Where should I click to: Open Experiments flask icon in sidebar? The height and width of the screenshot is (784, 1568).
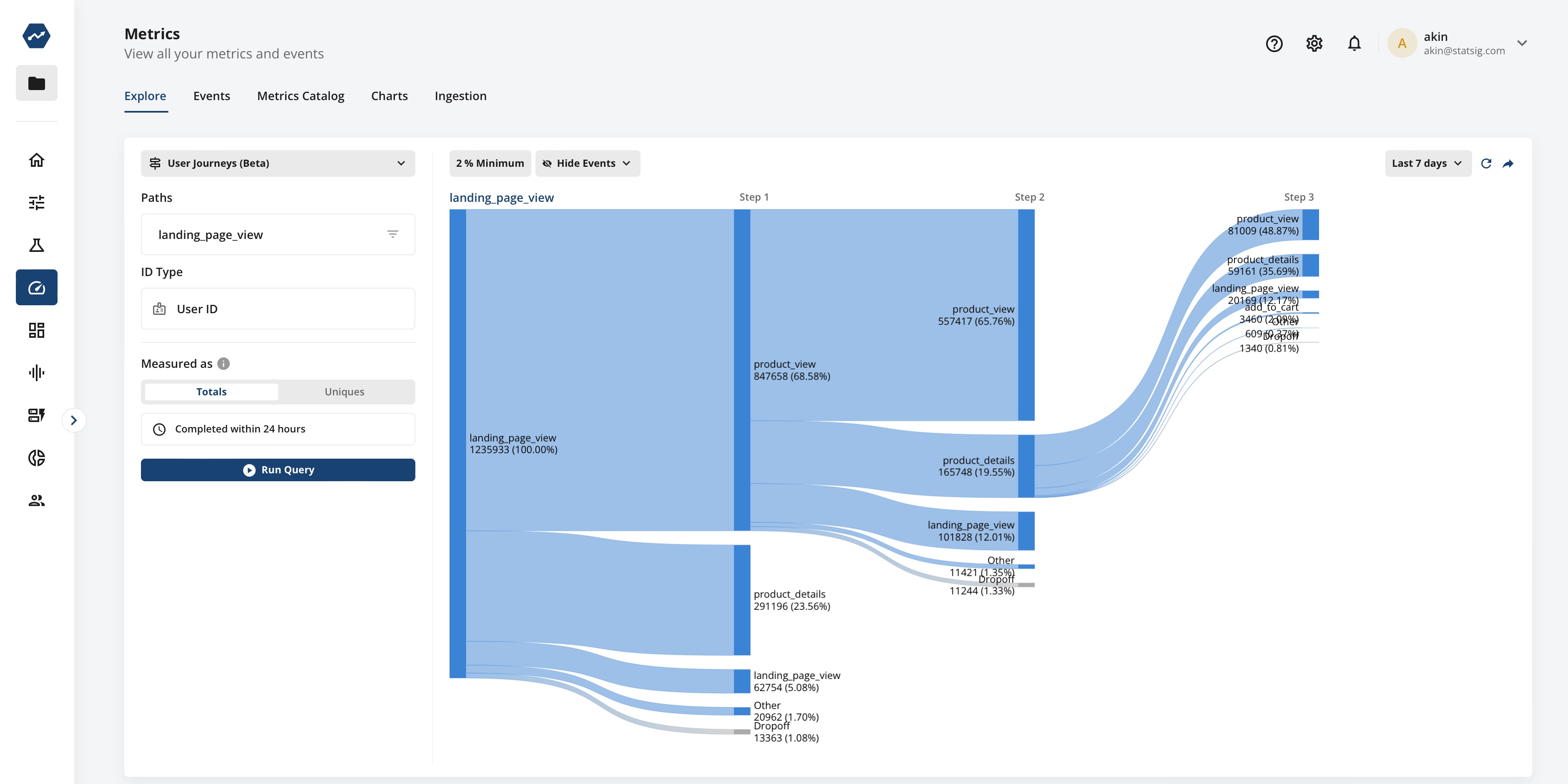[37, 245]
